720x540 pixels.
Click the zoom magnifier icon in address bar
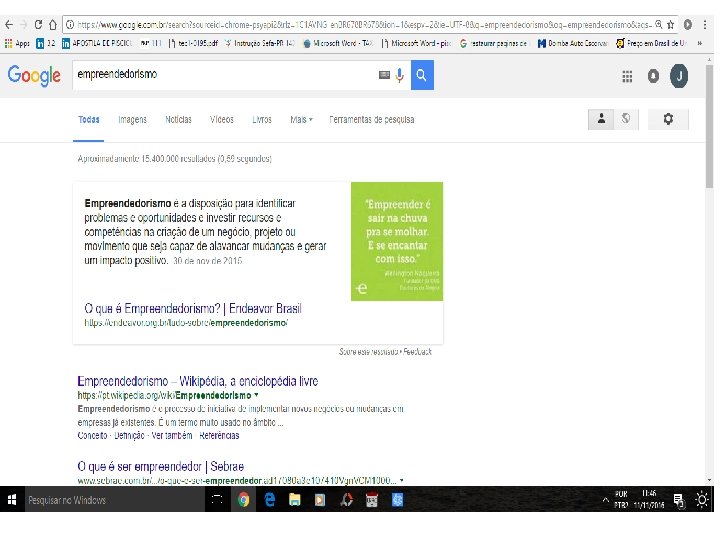[658, 25]
